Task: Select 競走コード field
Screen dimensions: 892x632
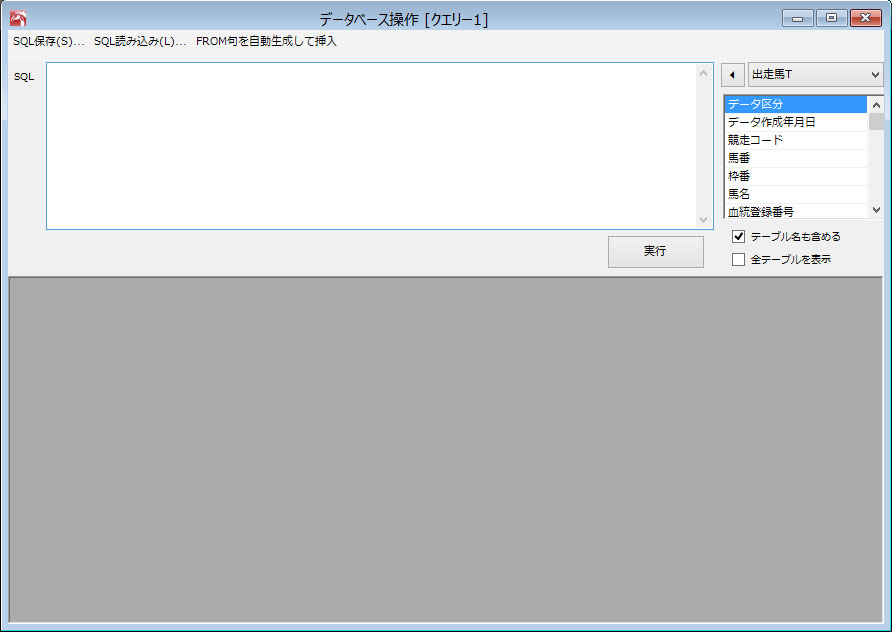Action: pyautogui.click(x=796, y=140)
